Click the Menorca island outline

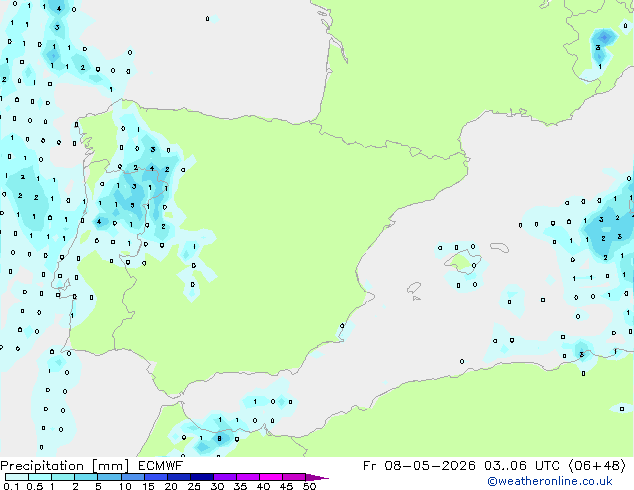499,247
